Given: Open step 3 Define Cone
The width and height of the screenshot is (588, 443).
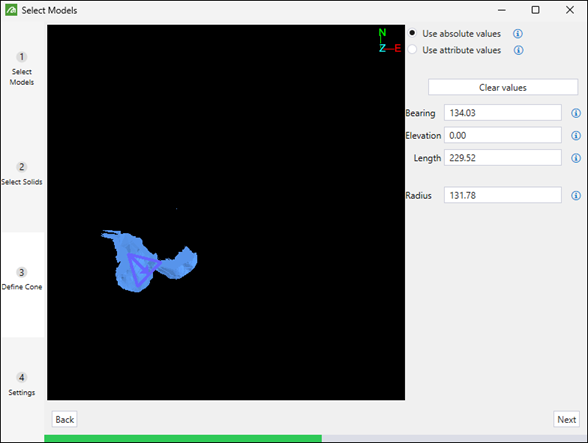Looking at the screenshot, I should click(22, 279).
